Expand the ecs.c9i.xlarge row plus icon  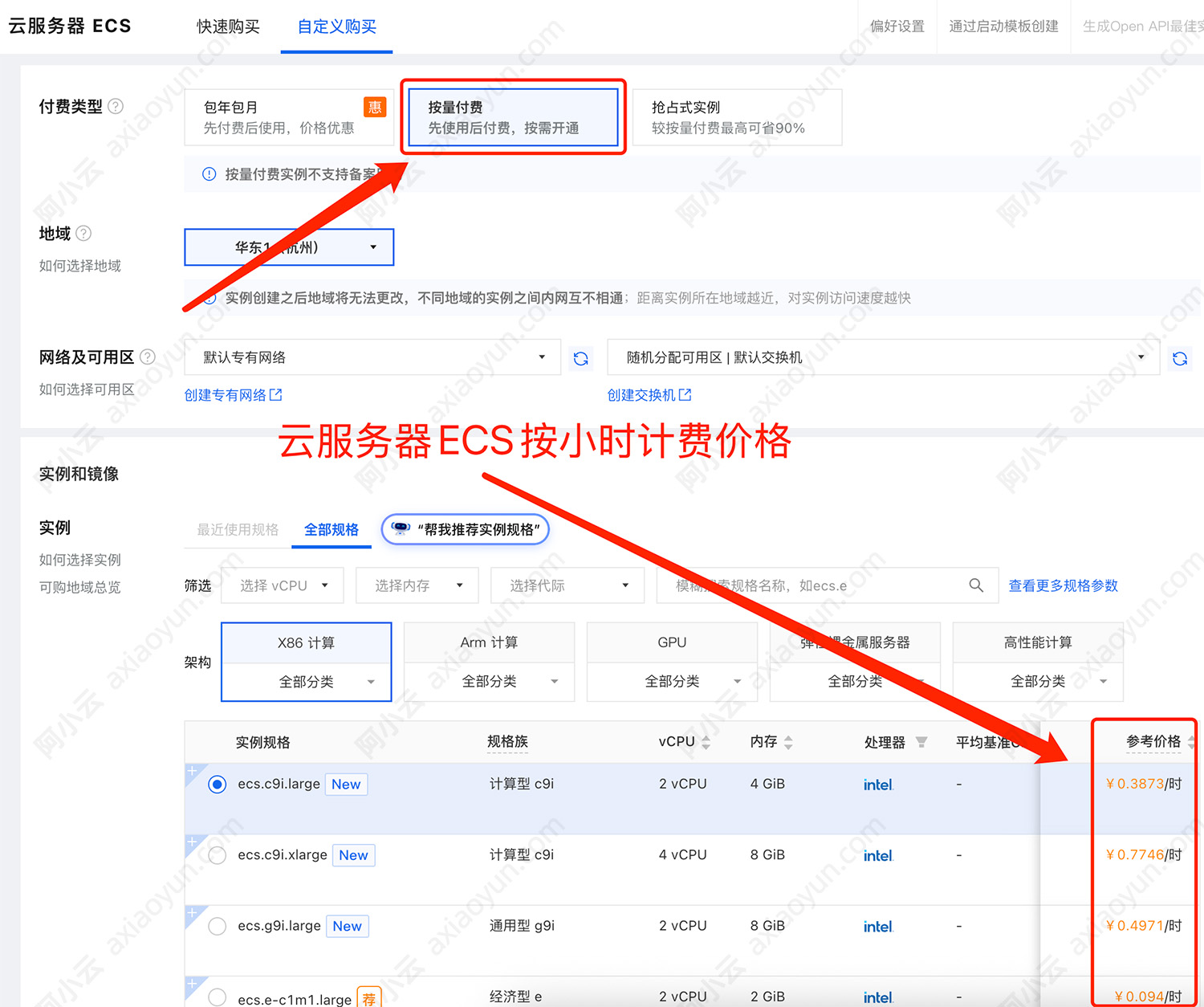192,842
